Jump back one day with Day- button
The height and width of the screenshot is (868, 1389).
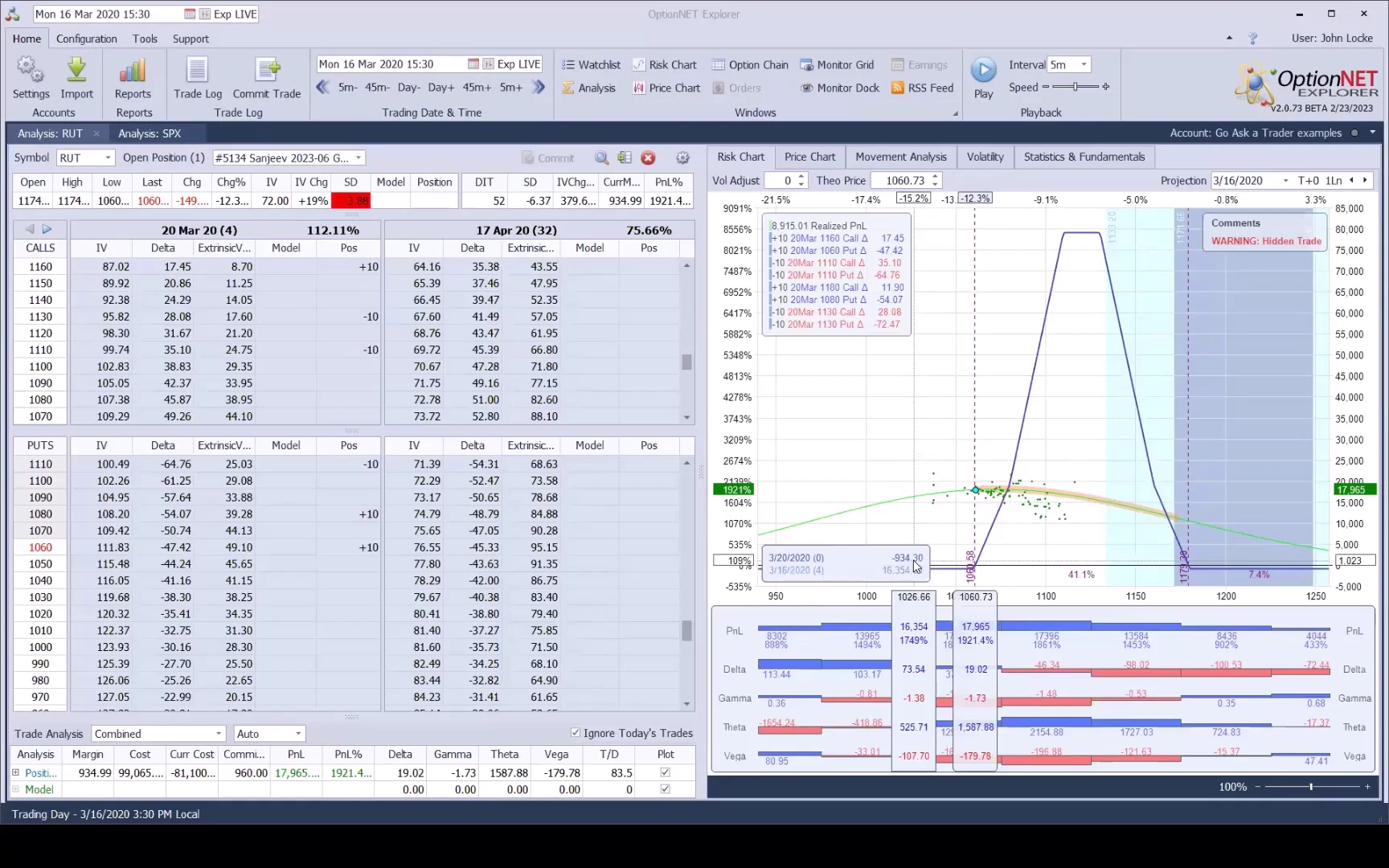point(408,87)
